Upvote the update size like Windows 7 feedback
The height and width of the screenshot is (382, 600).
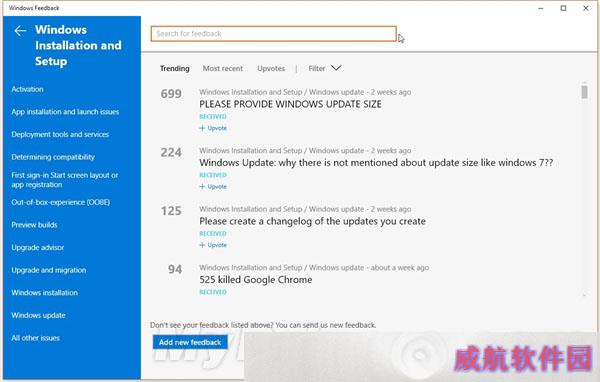(x=213, y=186)
